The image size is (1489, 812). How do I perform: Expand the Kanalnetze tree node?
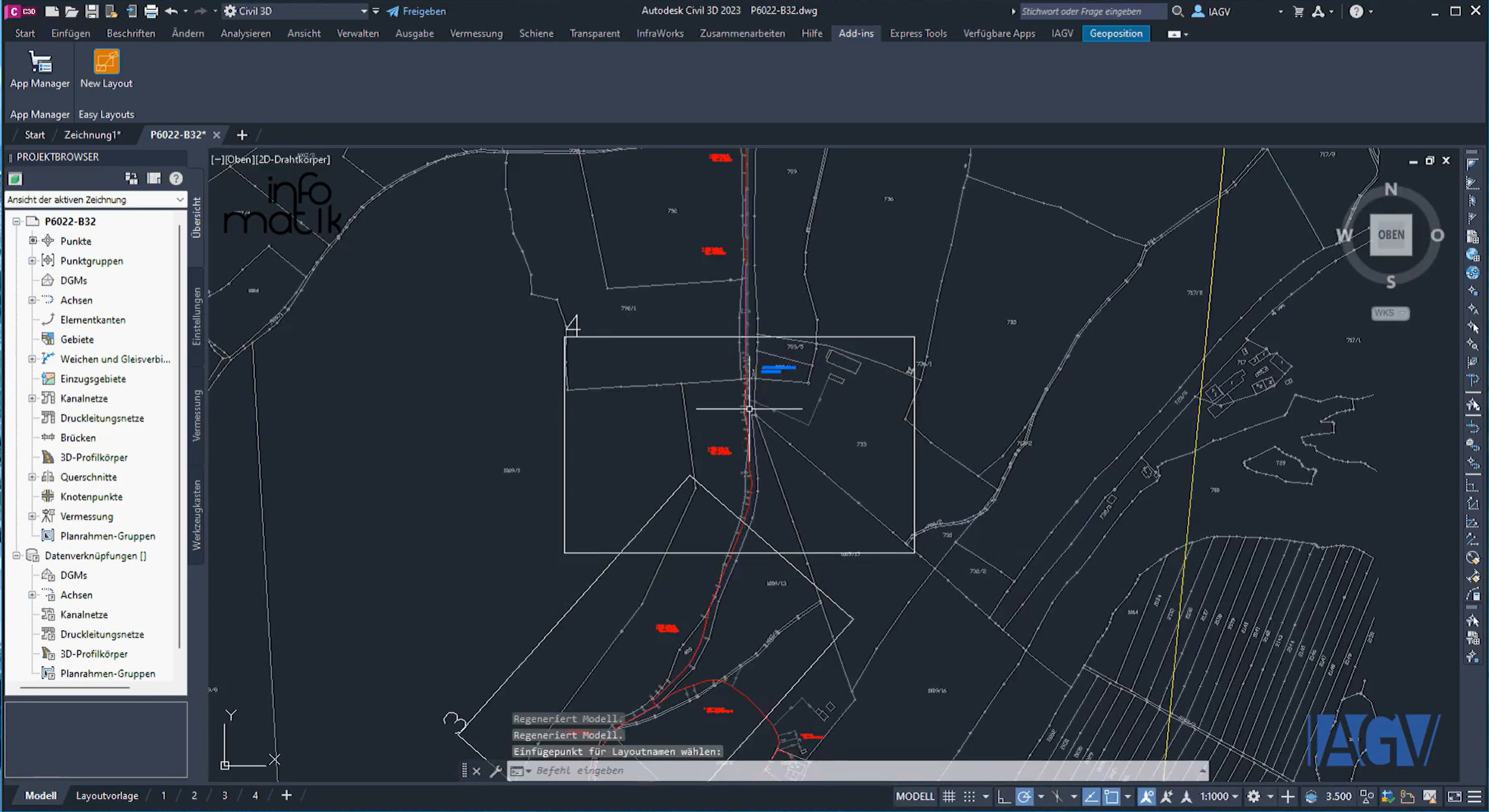point(32,398)
